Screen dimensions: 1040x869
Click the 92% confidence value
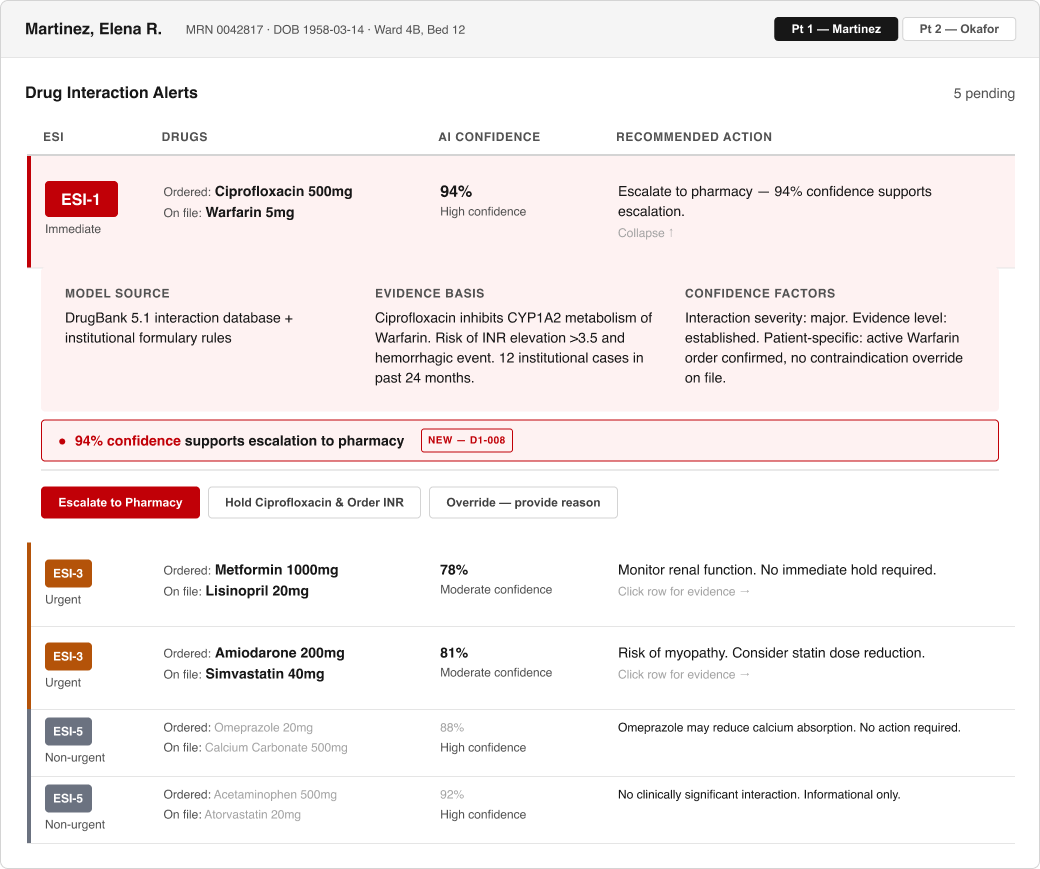[x=452, y=795]
